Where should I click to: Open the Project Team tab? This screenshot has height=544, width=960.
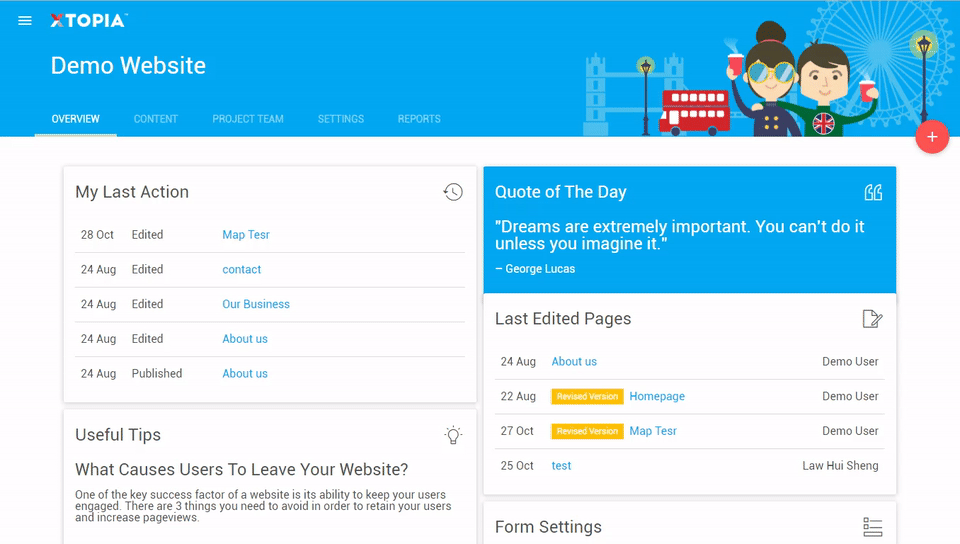248,119
